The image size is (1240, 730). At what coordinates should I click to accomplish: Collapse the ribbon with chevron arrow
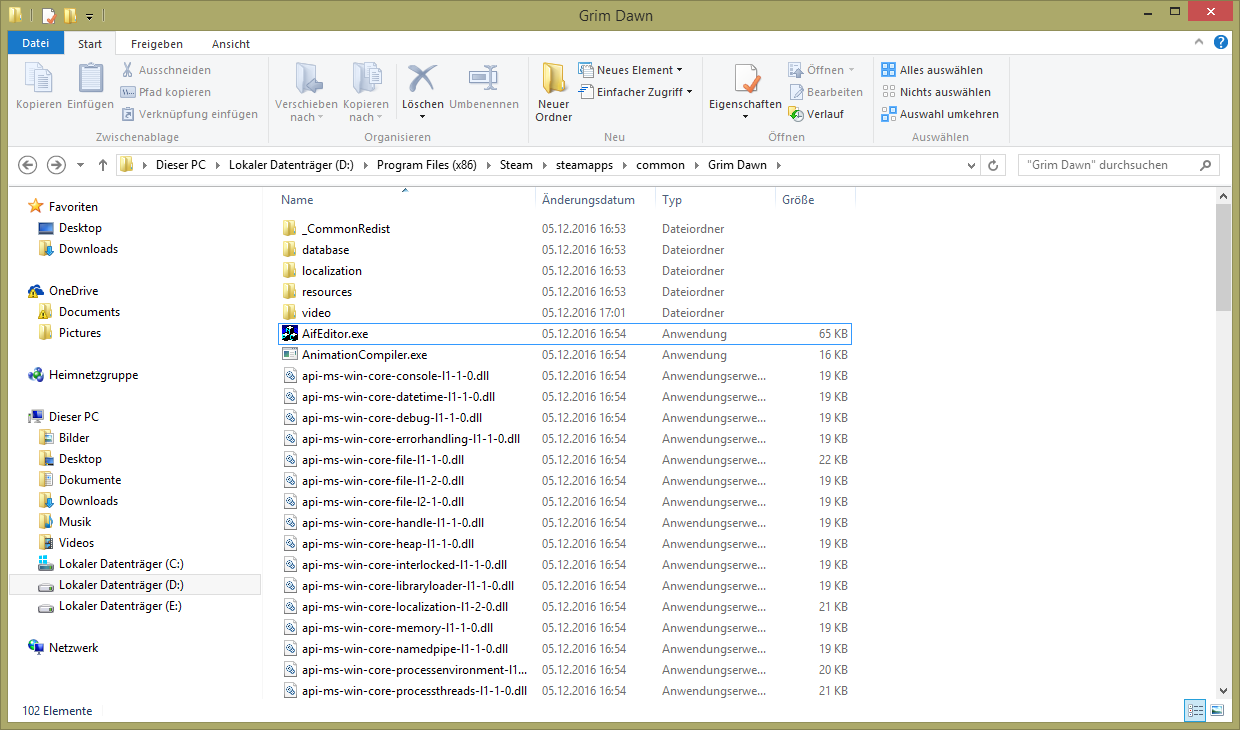coord(1201,42)
